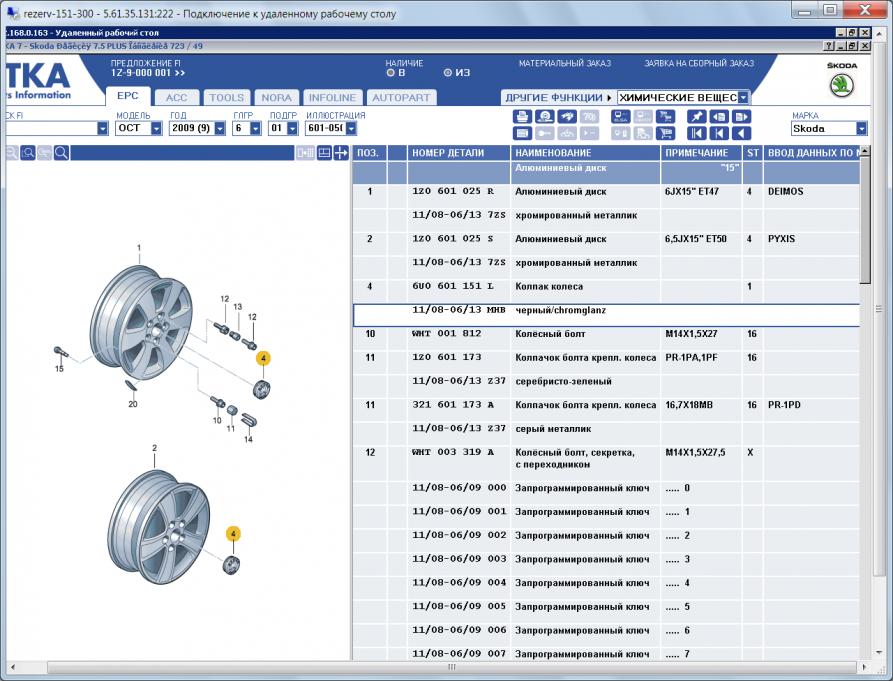Screen dimensions: 893x681
Task: Click the НОМЕР ДЕТАЛИ column header
Action: click(458, 153)
